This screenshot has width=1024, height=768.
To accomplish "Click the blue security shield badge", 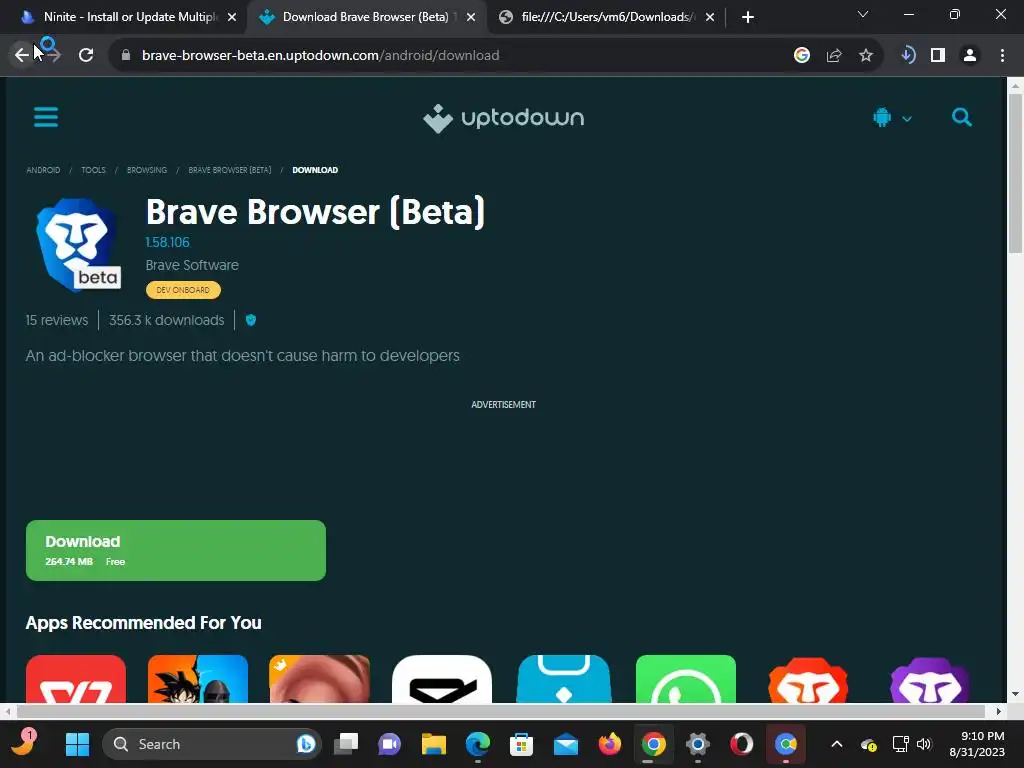I will point(251,320).
